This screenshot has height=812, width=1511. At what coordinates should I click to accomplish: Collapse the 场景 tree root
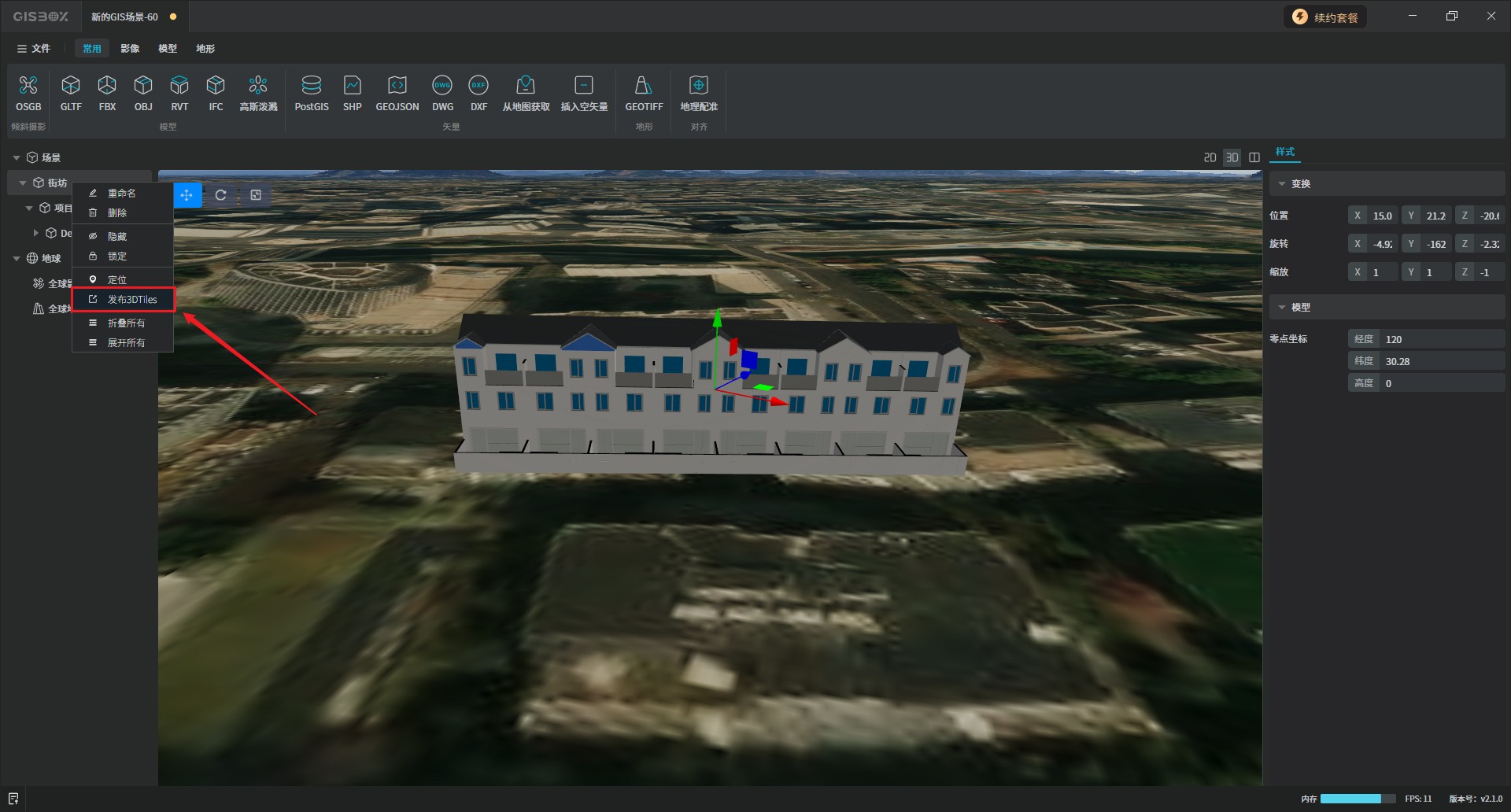click(17, 158)
